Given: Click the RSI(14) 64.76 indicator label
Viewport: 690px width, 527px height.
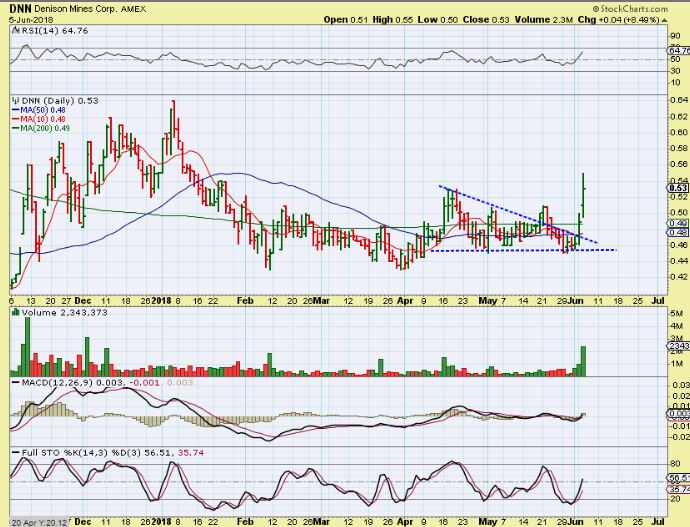Looking at the screenshot, I should tap(55, 30).
